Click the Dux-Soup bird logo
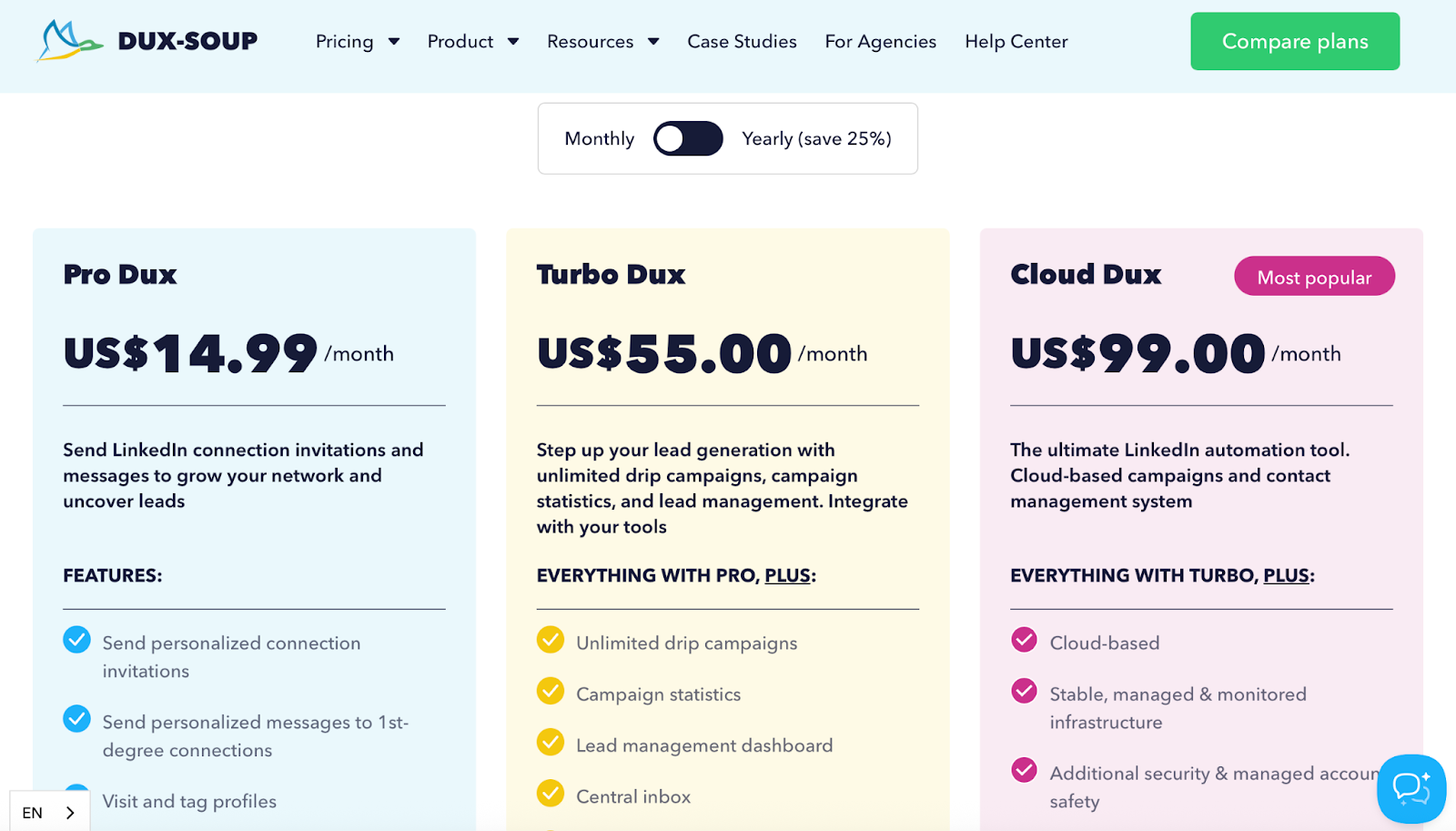Viewport: 1456px width, 831px height. point(69,41)
